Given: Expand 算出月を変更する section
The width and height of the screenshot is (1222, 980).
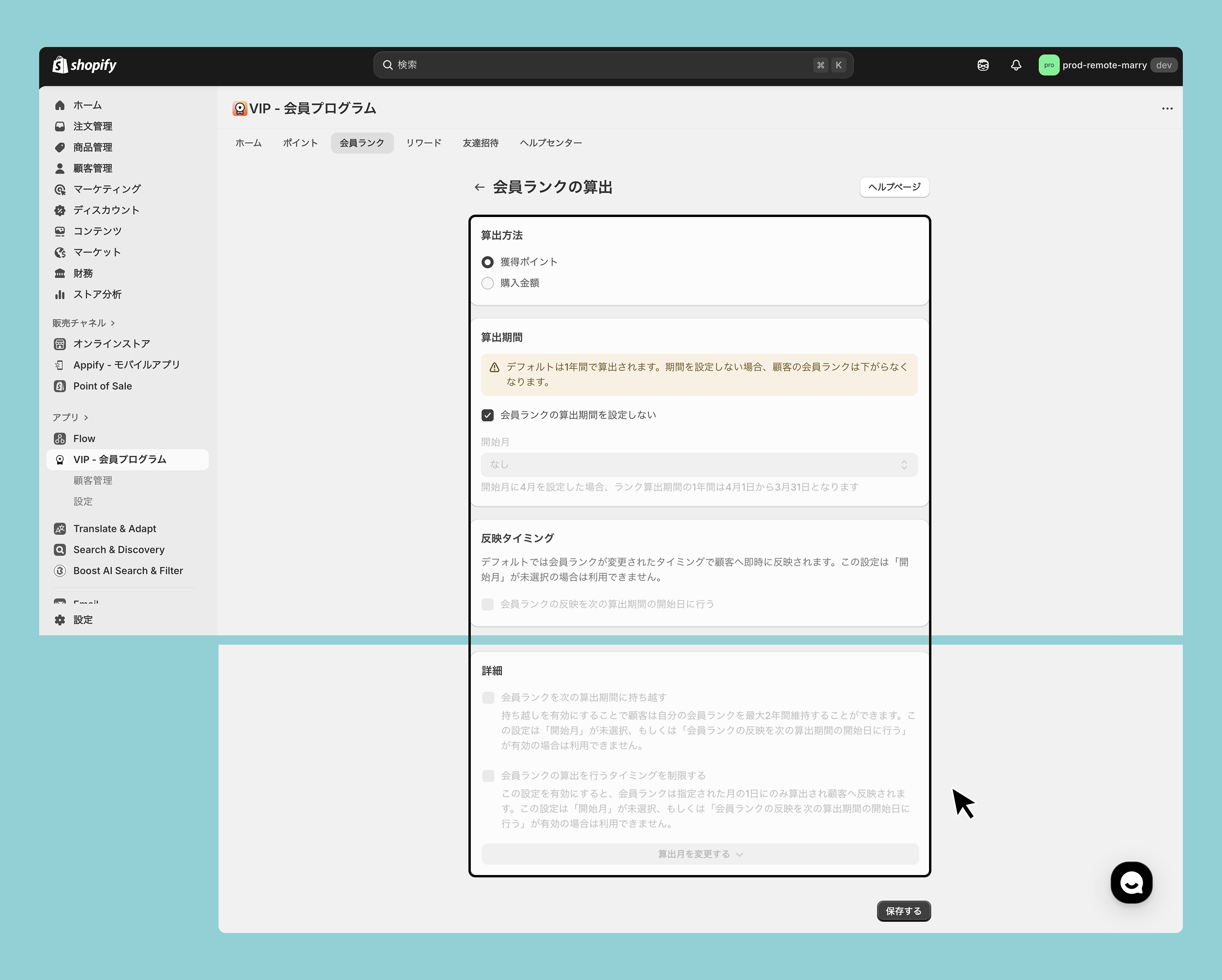Looking at the screenshot, I should pos(700,854).
